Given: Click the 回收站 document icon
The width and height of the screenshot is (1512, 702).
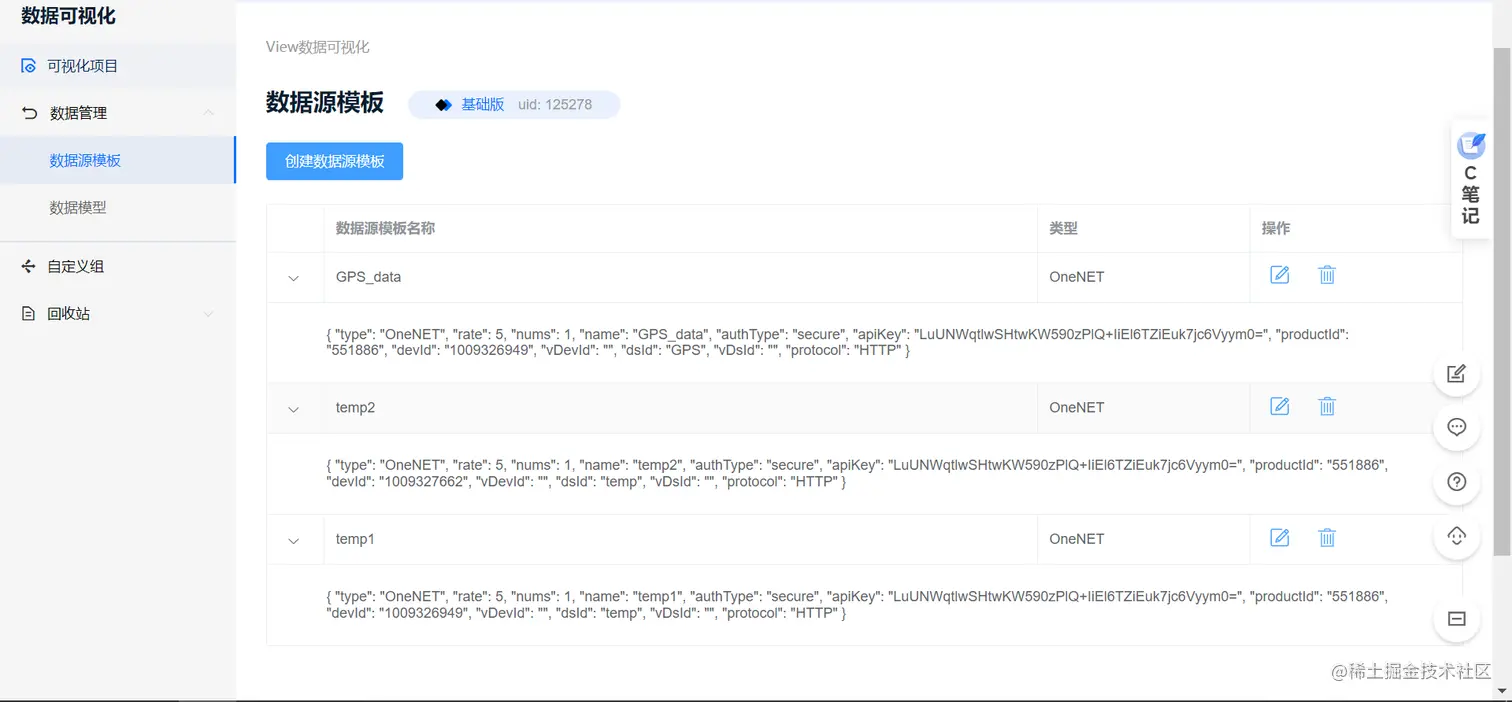Looking at the screenshot, I should 29,313.
